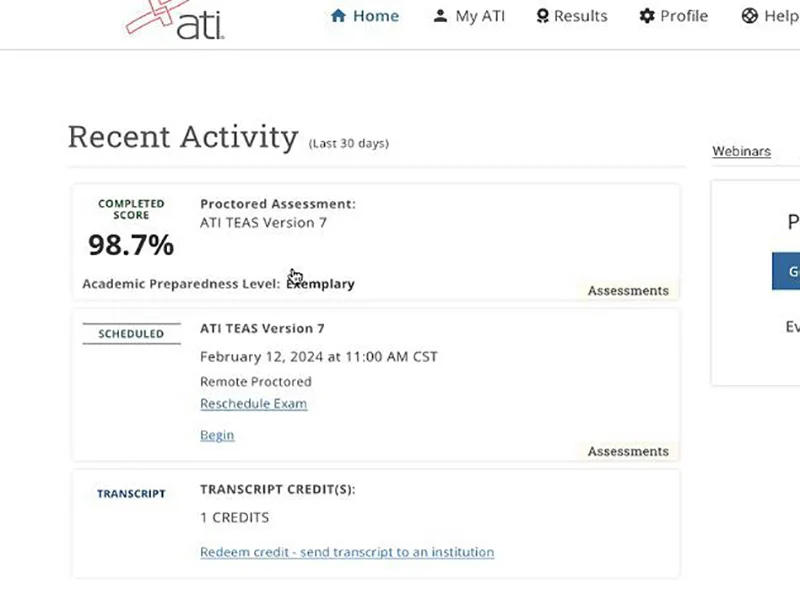Open the Webinars link

[x=741, y=151]
